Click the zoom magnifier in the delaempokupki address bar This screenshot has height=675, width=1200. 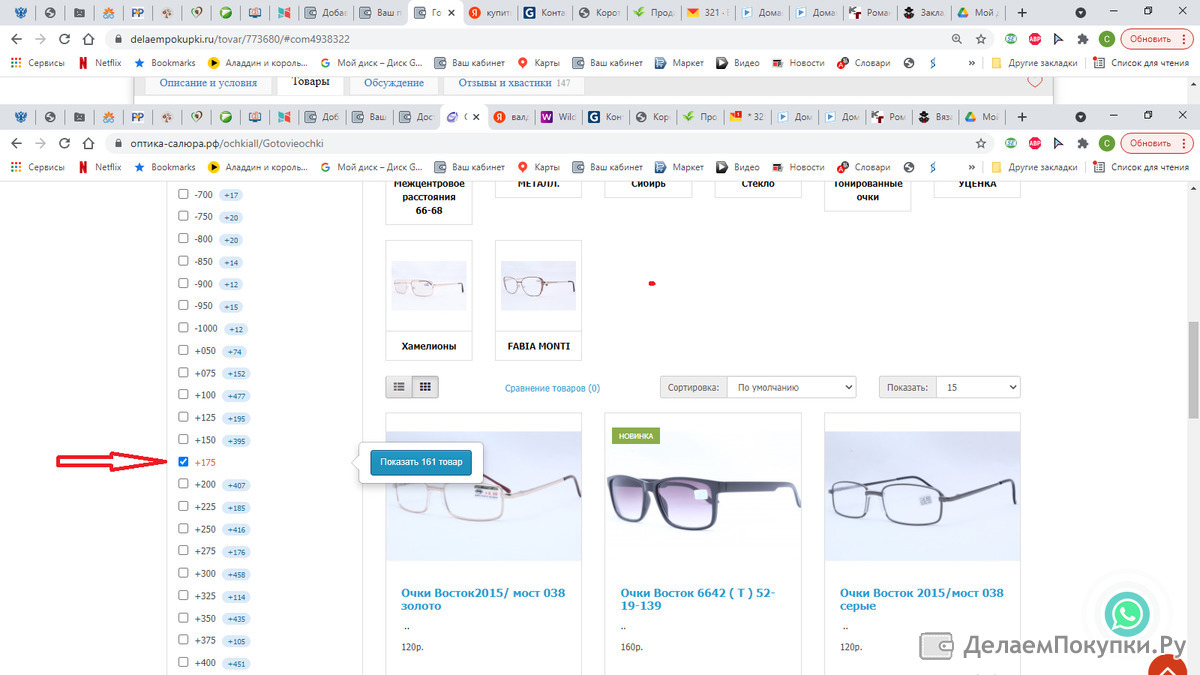(957, 39)
